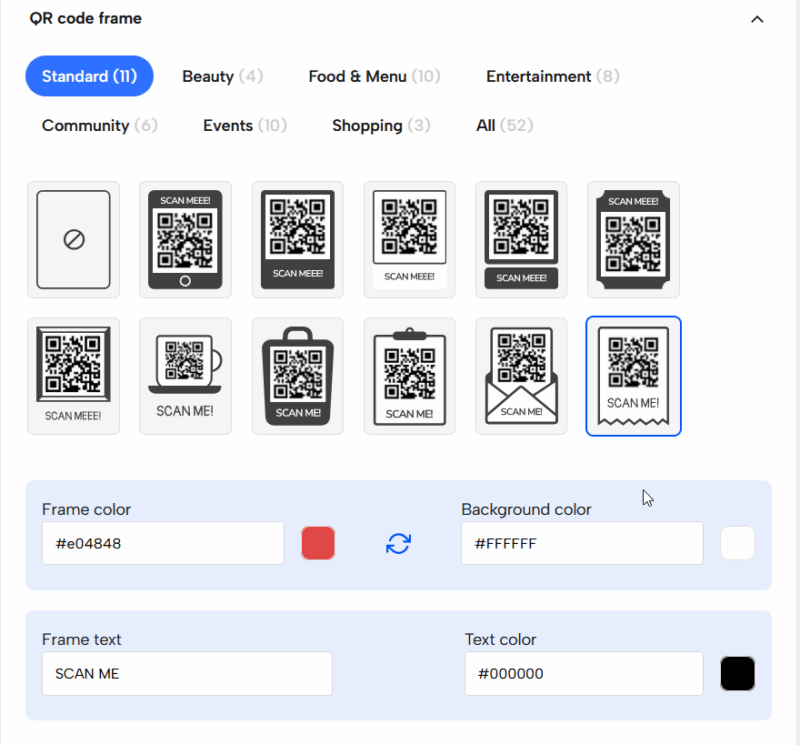Open the red frame color swatch
The image size is (800, 745).
point(318,543)
